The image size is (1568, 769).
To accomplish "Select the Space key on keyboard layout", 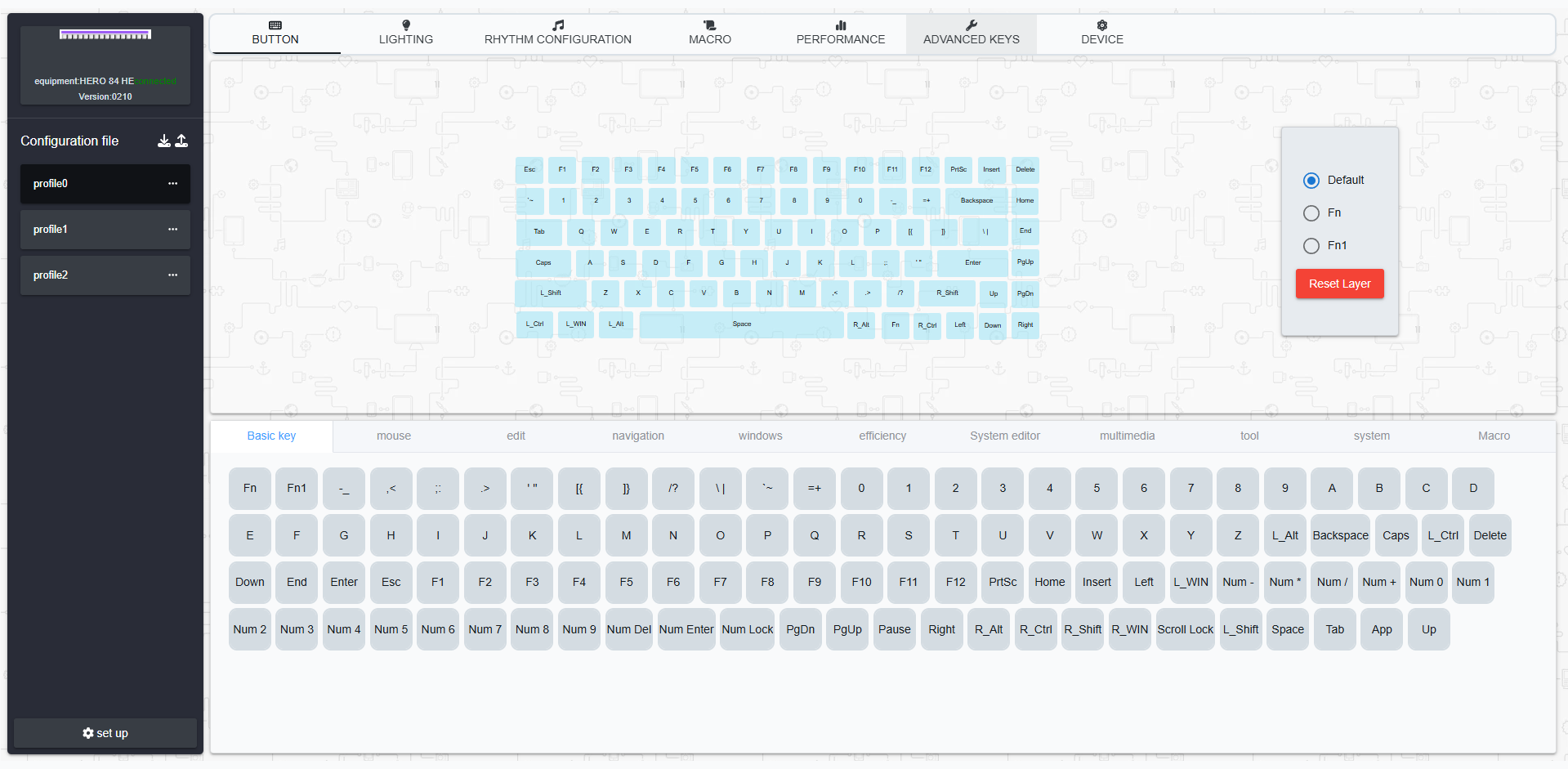I will click(741, 324).
